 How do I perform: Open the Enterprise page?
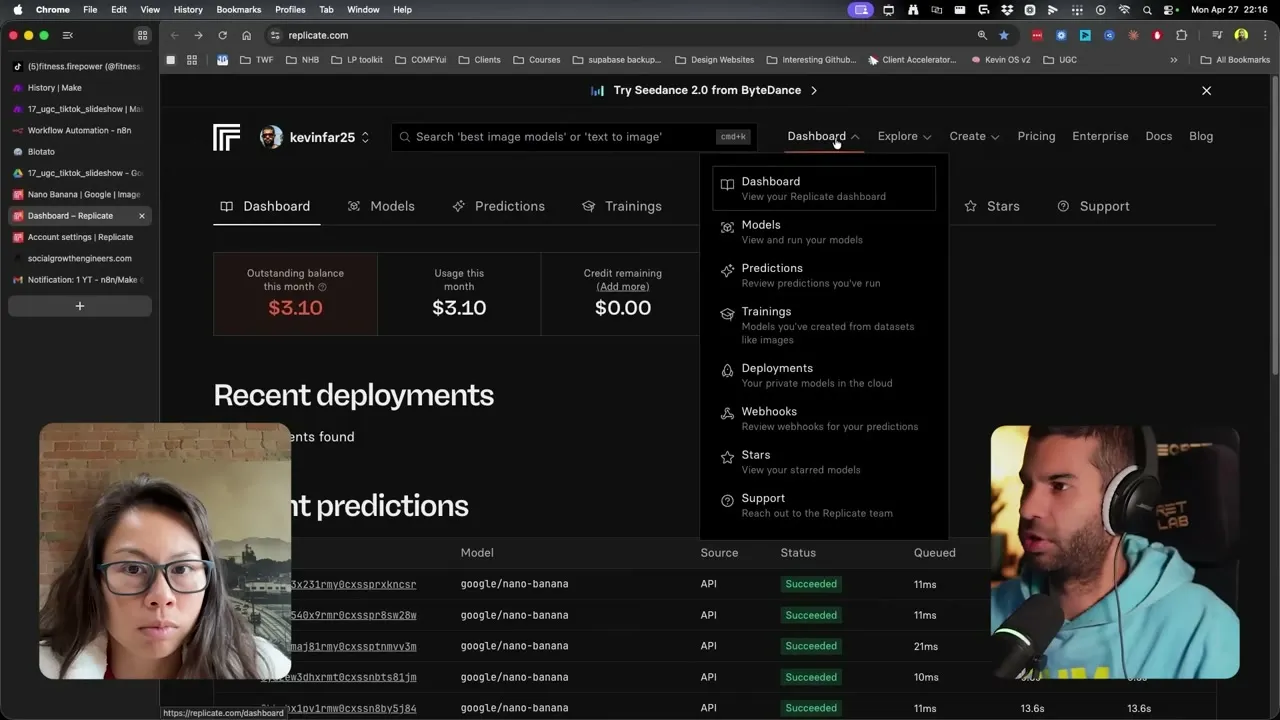(x=1100, y=137)
